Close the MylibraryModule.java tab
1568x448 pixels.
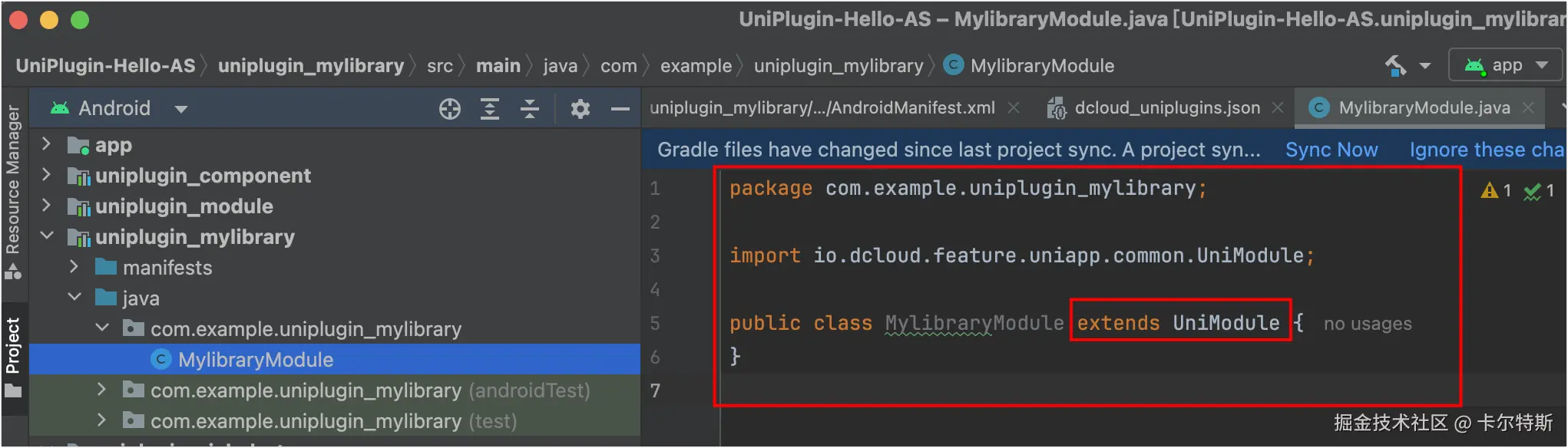(1529, 108)
